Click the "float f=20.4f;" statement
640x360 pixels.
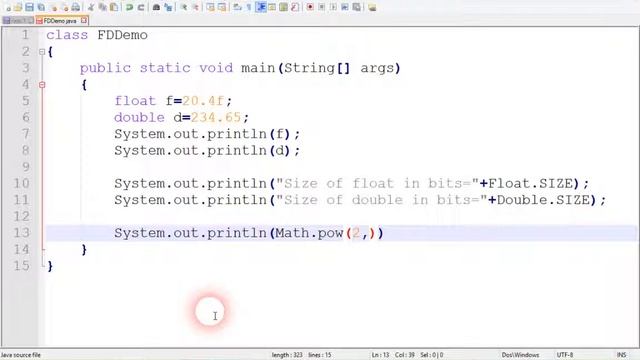[x=173, y=101]
